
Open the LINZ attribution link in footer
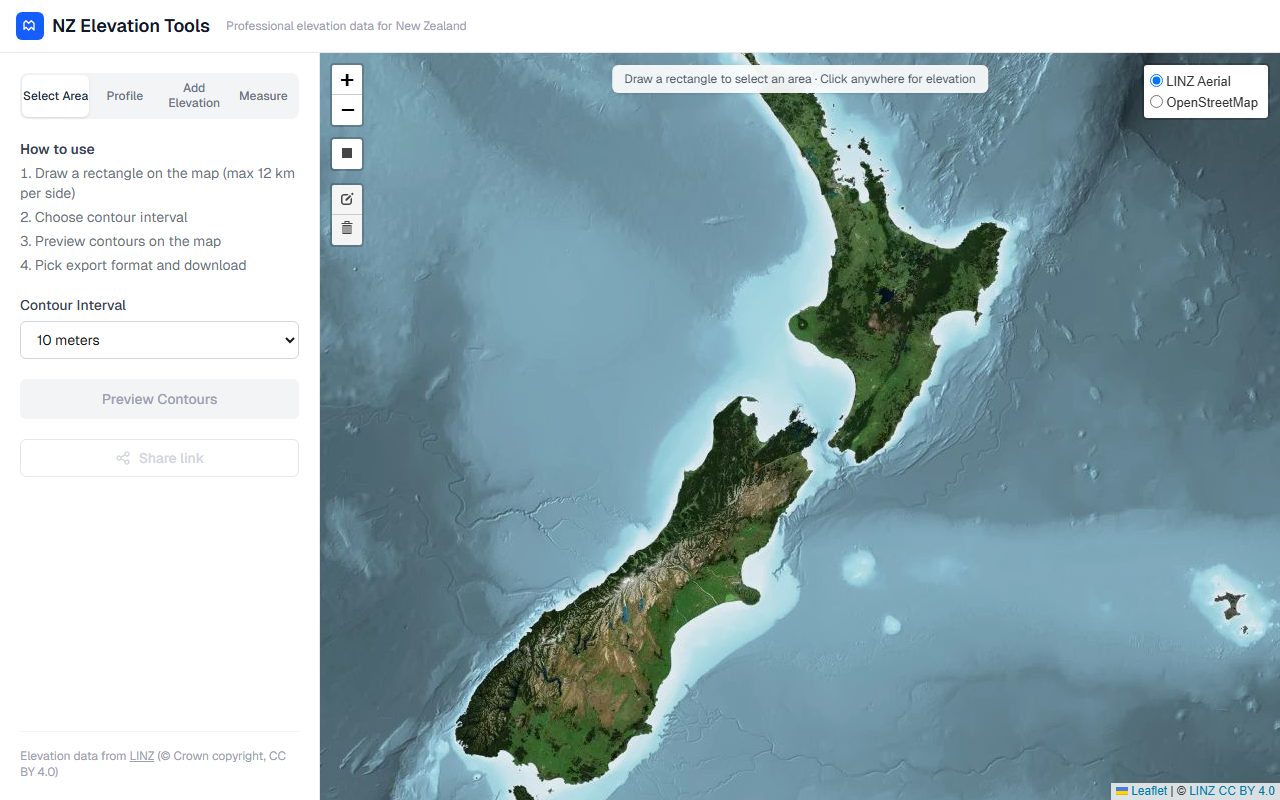(141, 756)
